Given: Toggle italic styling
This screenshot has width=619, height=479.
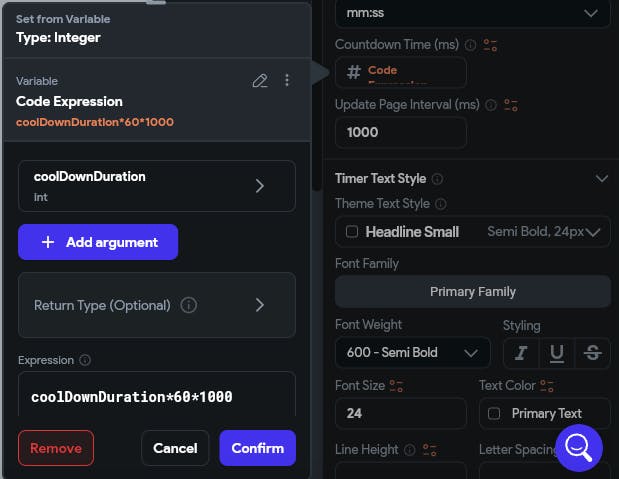Looking at the screenshot, I should pos(520,352).
